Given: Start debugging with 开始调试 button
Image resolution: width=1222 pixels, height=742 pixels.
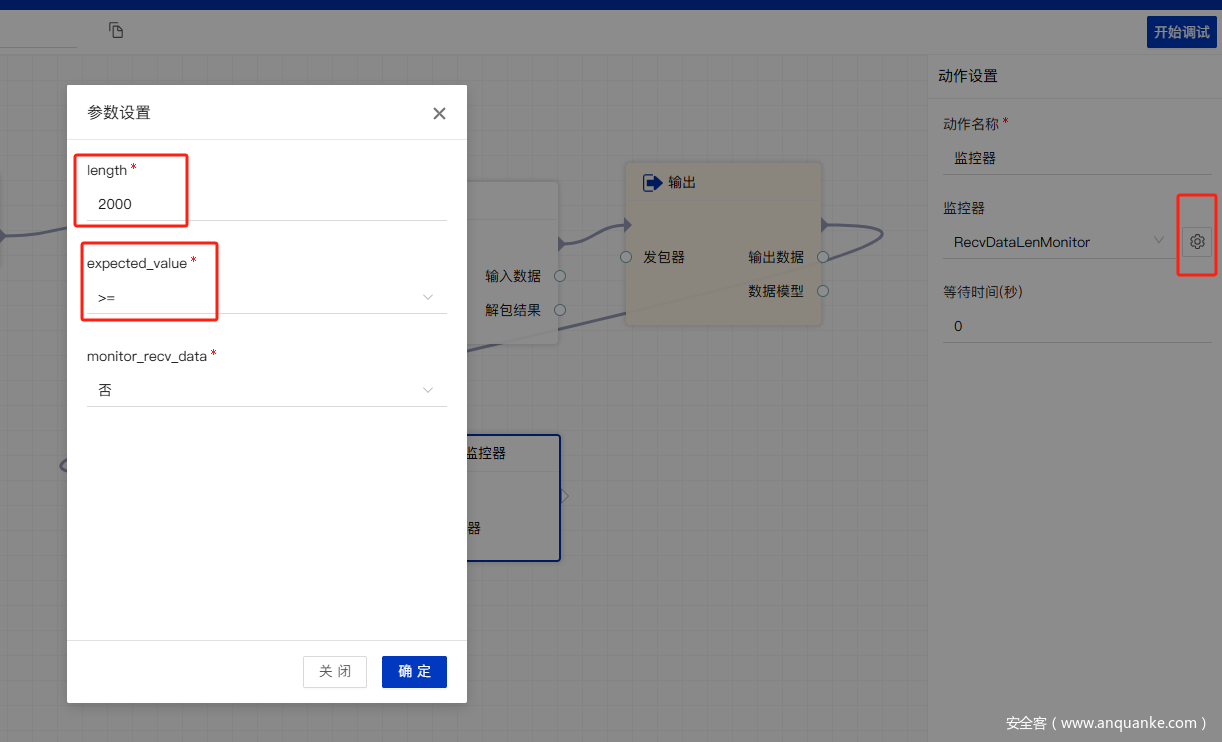Looking at the screenshot, I should coord(1181,32).
